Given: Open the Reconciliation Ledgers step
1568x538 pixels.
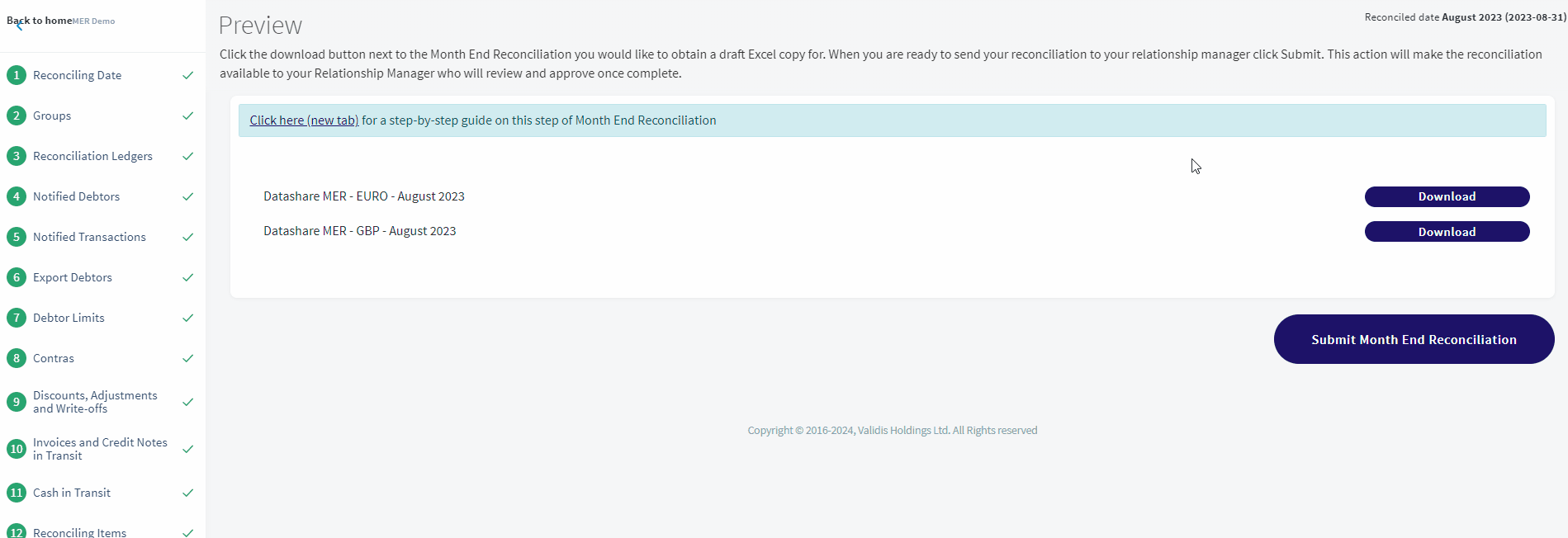Looking at the screenshot, I should pyautogui.click(x=92, y=156).
